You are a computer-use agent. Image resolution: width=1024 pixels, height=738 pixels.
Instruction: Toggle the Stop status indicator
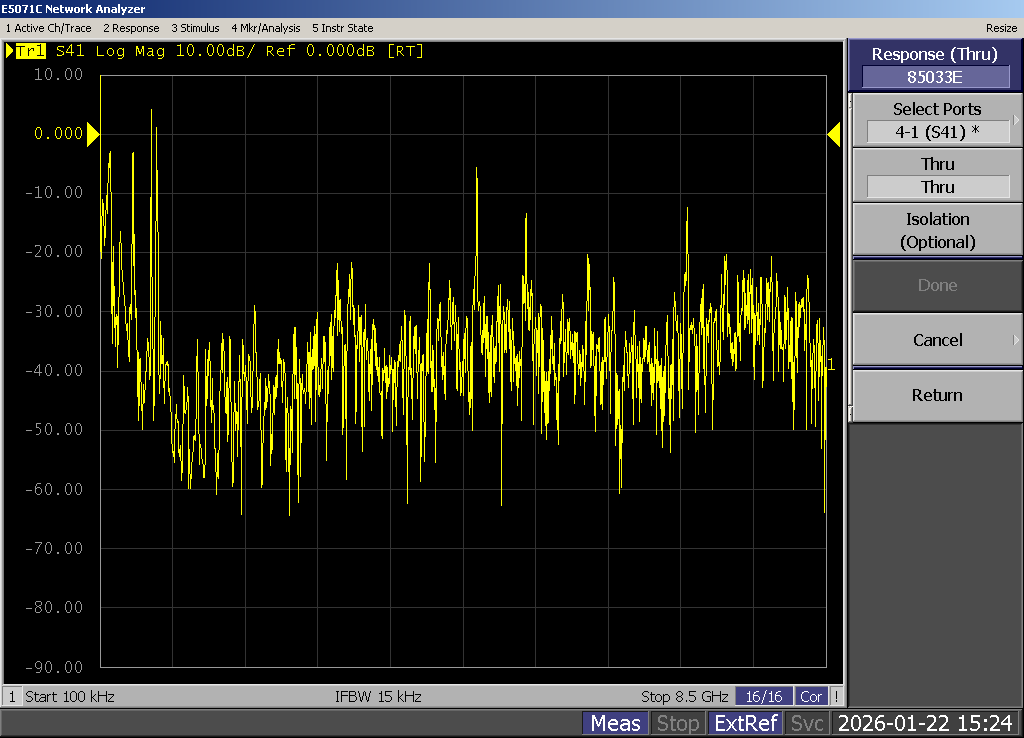point(677,723)
